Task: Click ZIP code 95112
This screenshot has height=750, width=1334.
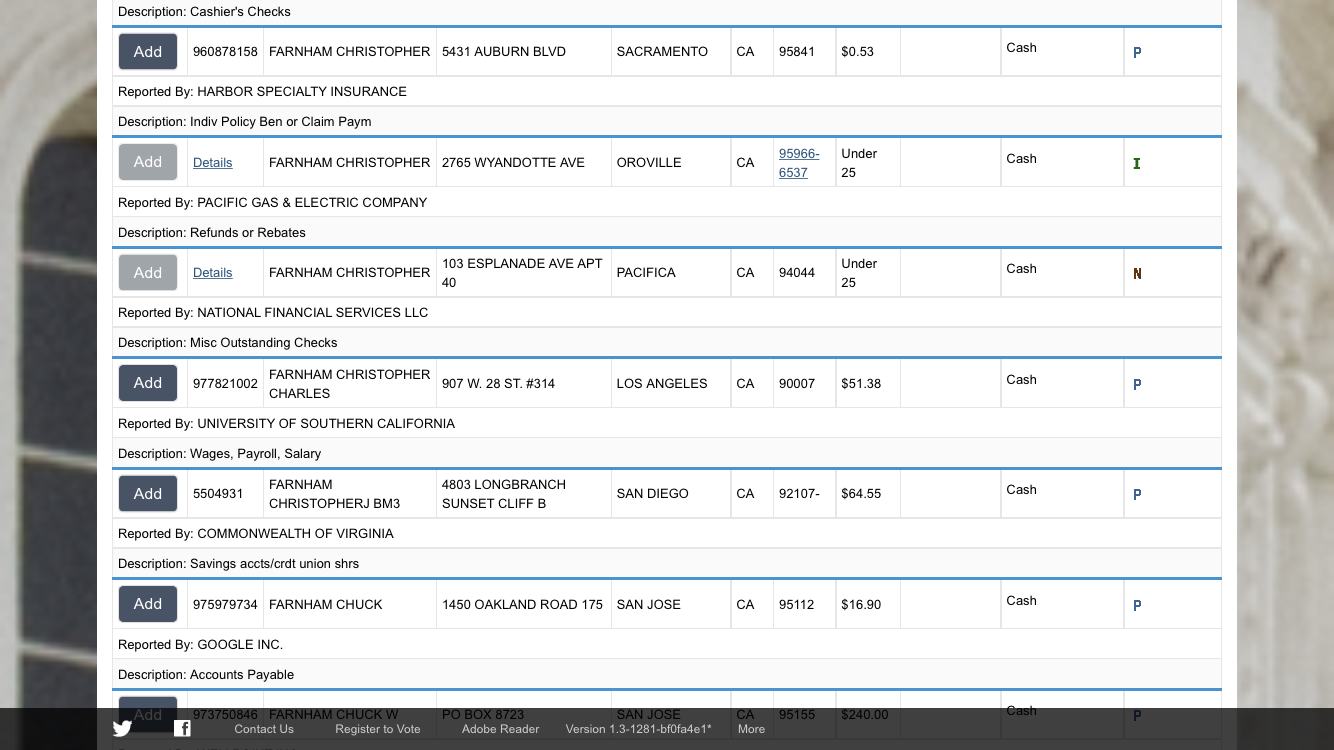Action: (797, 604)
